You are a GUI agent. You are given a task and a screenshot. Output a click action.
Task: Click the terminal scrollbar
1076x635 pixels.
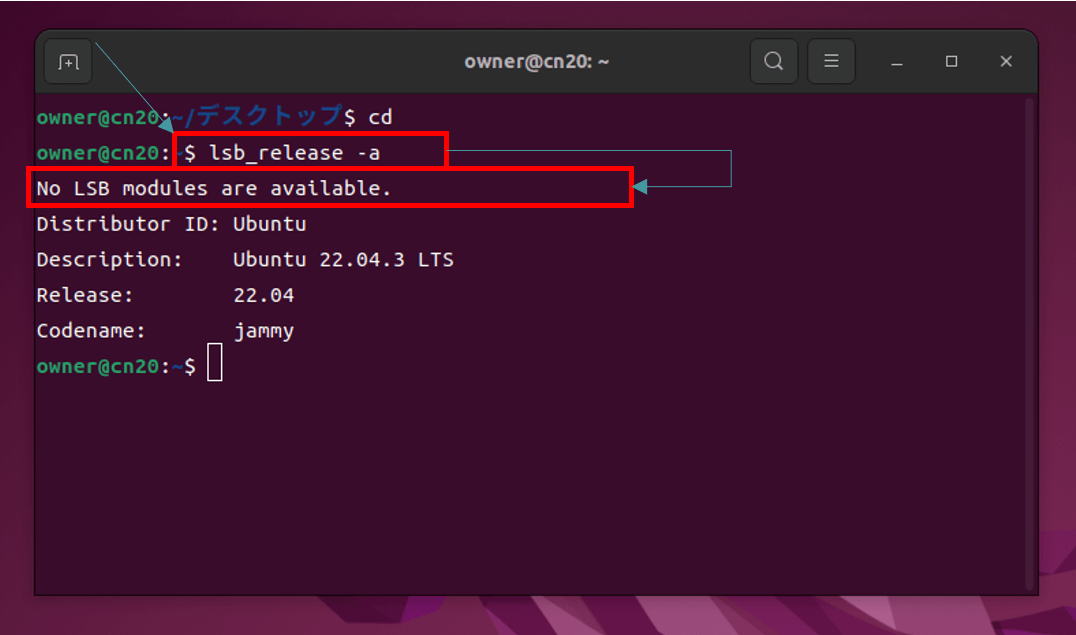(1029, 343)
